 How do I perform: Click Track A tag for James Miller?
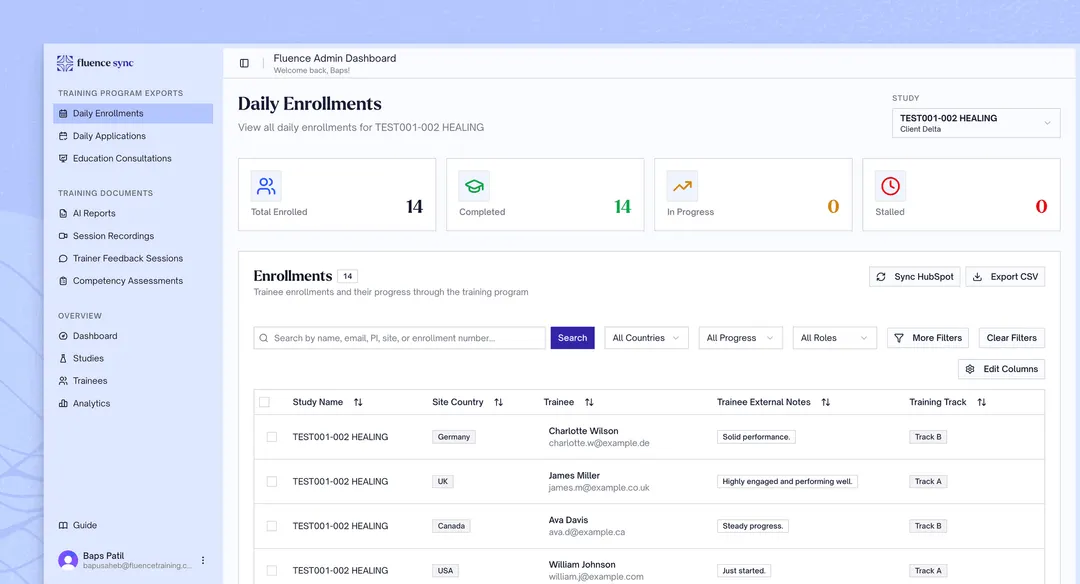(x=928, y=482)
